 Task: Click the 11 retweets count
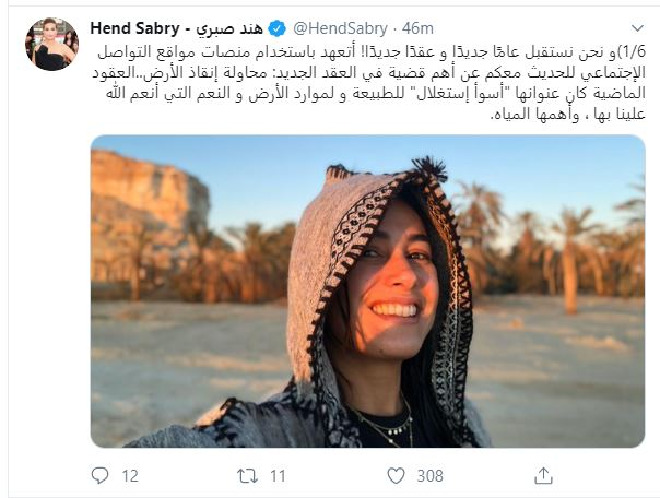tap(277, 476)
